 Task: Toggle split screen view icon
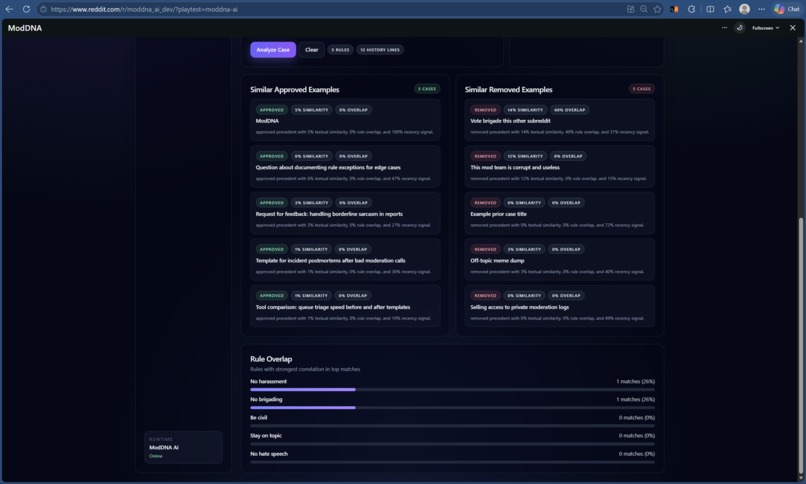710,9
